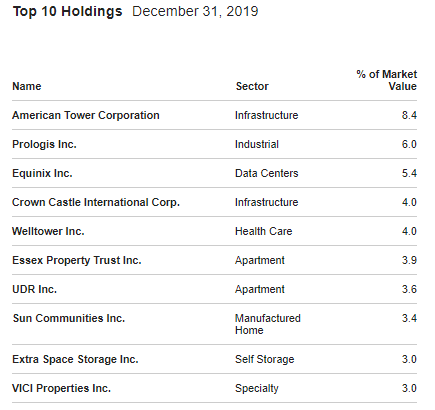Click Crown Castle International Corp. entry
Image resolution: width=435 pixels, height=410 pixels.
tap(96, 202)
